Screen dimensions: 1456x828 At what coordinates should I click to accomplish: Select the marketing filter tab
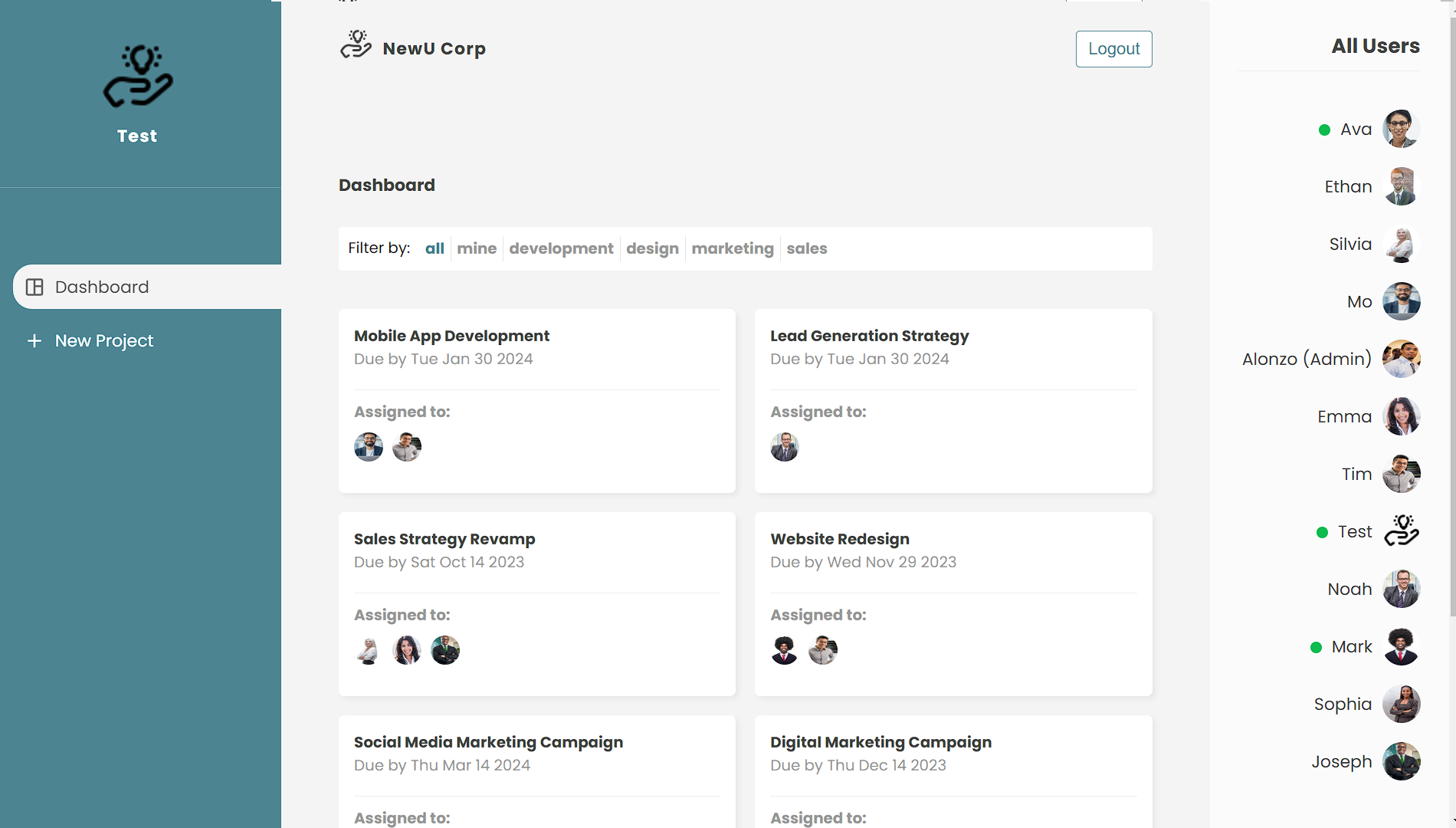(x=732, y=248)
